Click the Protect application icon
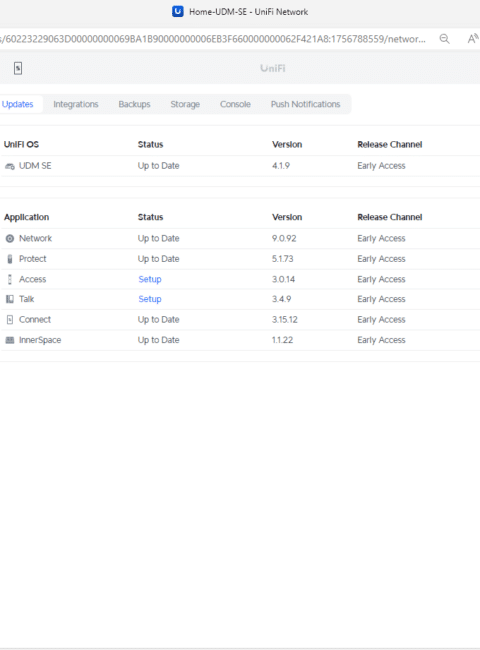The width and height of the screenshot is (480, 650). click(x=10, y=259)
